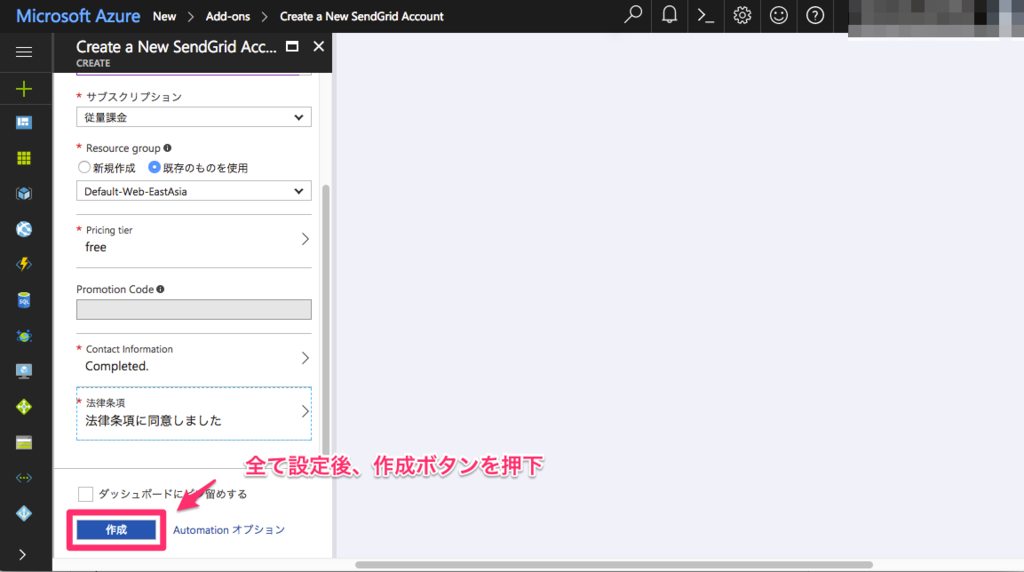
Task: Open the サブスクリプション dropdown
Action: pyautogui.click(x=194, y=118)
